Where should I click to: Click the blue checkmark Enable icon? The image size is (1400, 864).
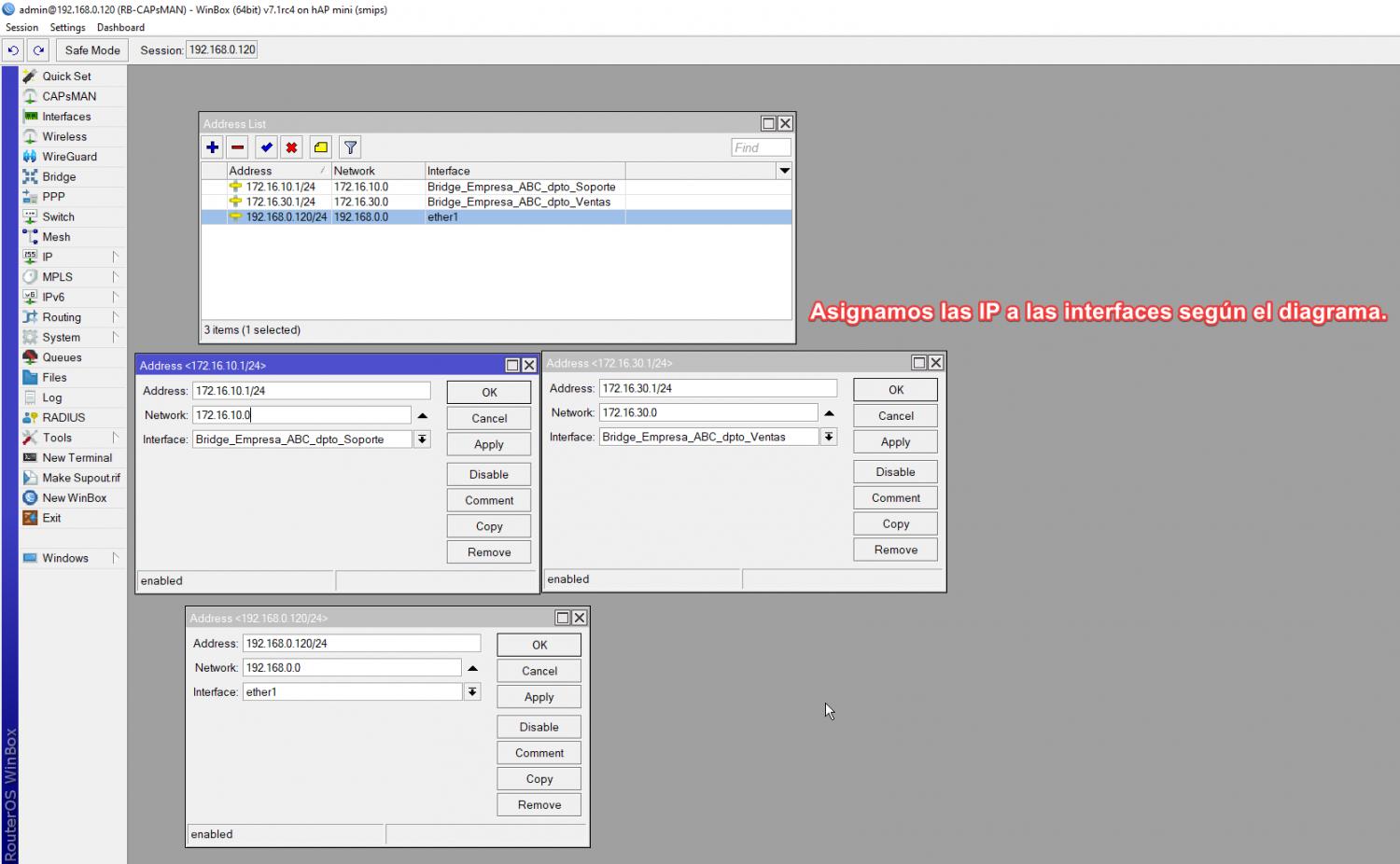pyautogui.click(x=267, y=147)
